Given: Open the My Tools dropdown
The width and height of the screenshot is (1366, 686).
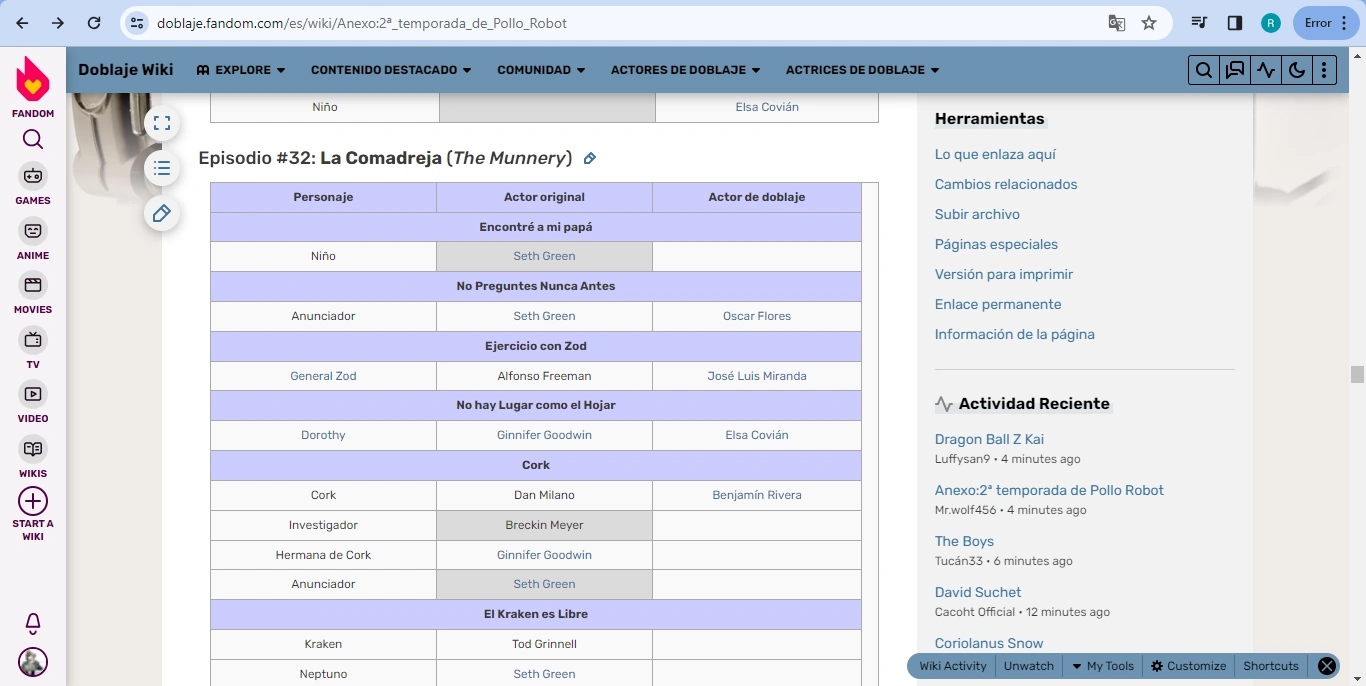Looking at the screenshot, I should [1103, 666].
